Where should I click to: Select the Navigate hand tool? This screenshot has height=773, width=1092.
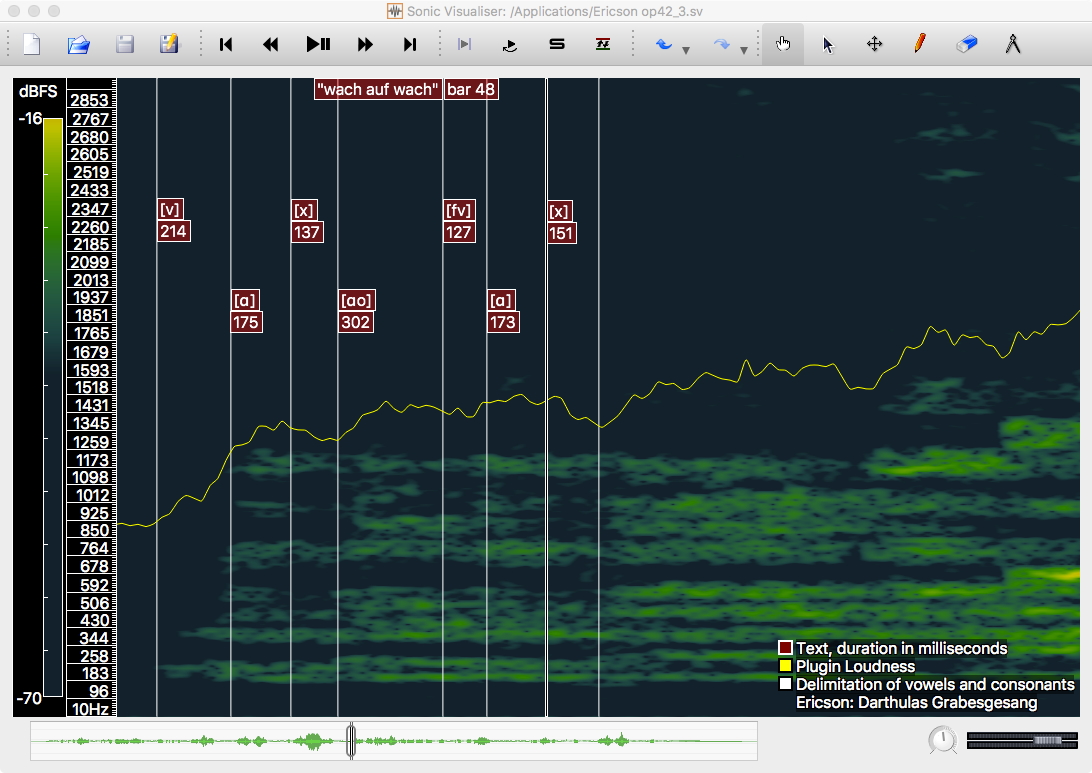click(x=783, y=45)
